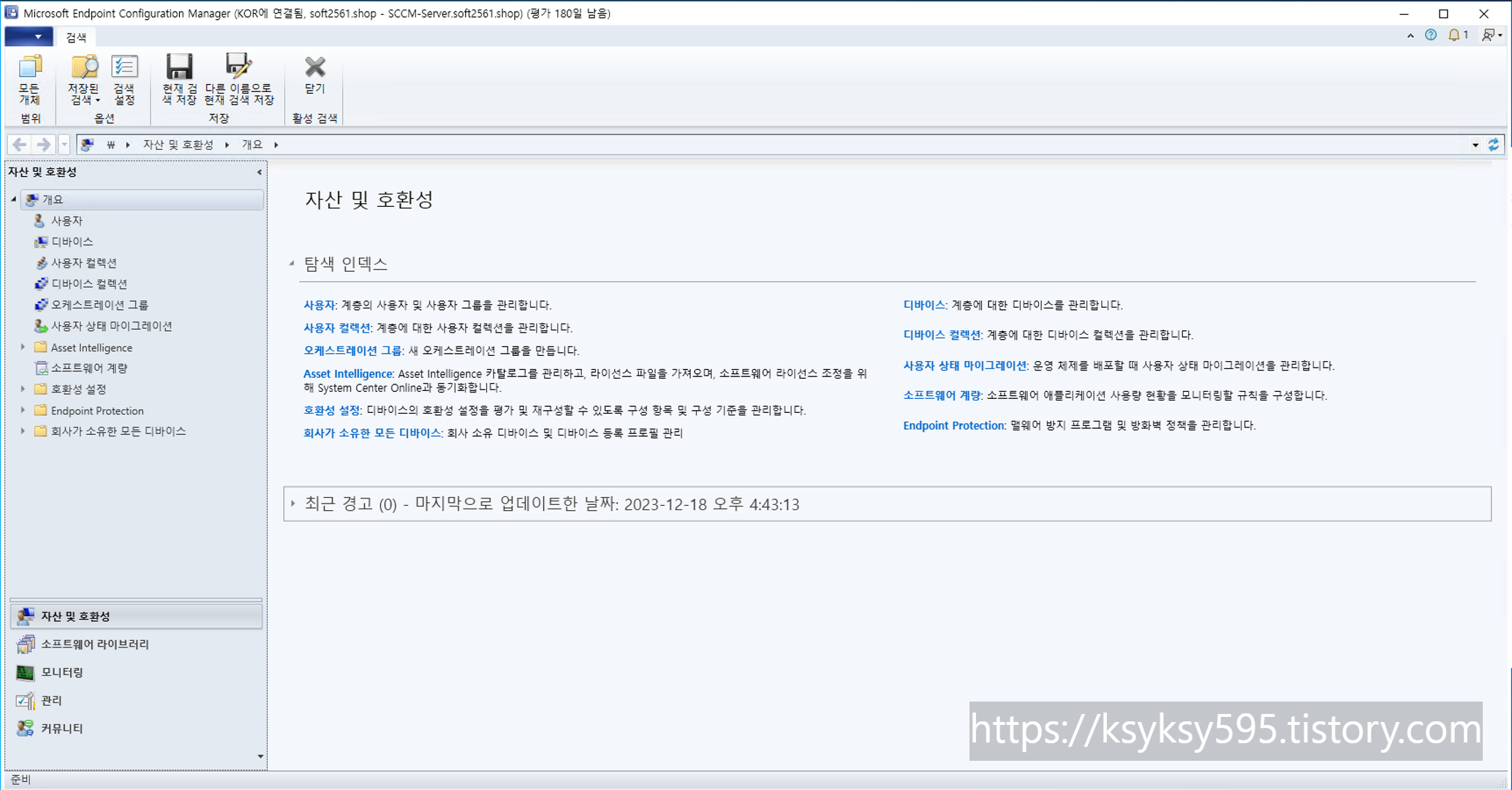The width and height of the screenshot is (1512, 790).
Task: Click the refresh icon in address bar
Action: pyautogui.click(x=1494, y=145)
